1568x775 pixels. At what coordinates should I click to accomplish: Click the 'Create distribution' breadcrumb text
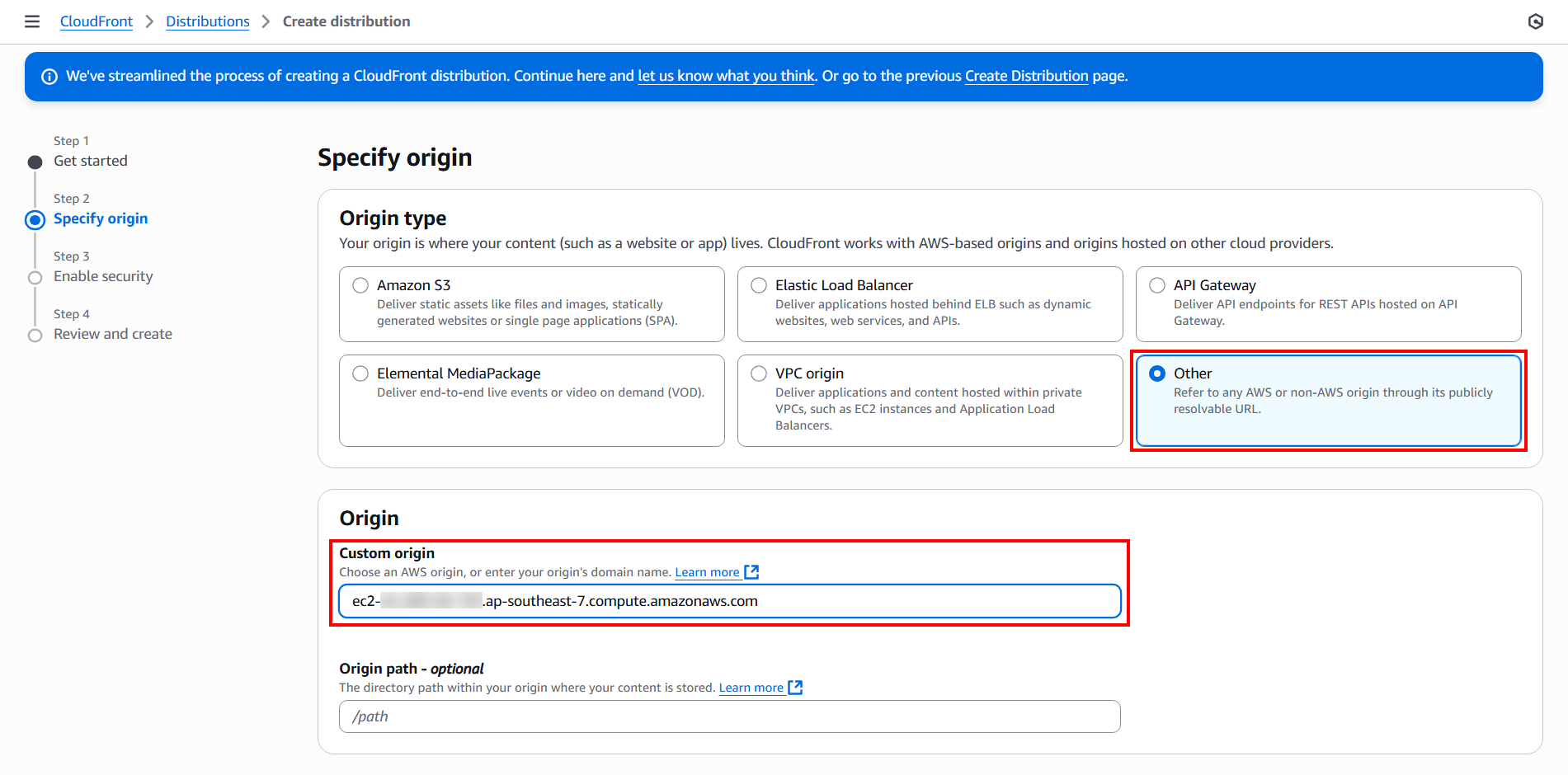(346, 21)
